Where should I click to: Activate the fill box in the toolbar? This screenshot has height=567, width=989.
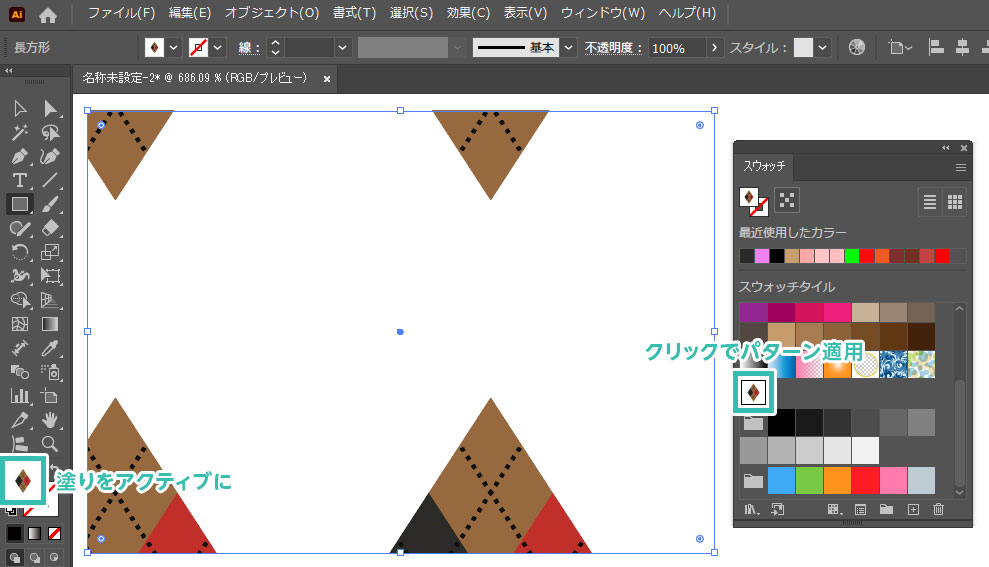(x=25, y=481)
